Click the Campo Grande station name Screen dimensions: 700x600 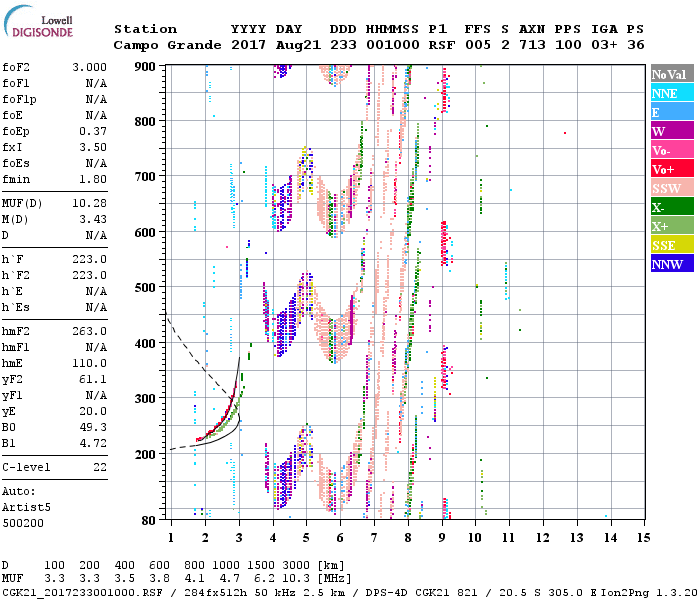[x=163, y=45]
